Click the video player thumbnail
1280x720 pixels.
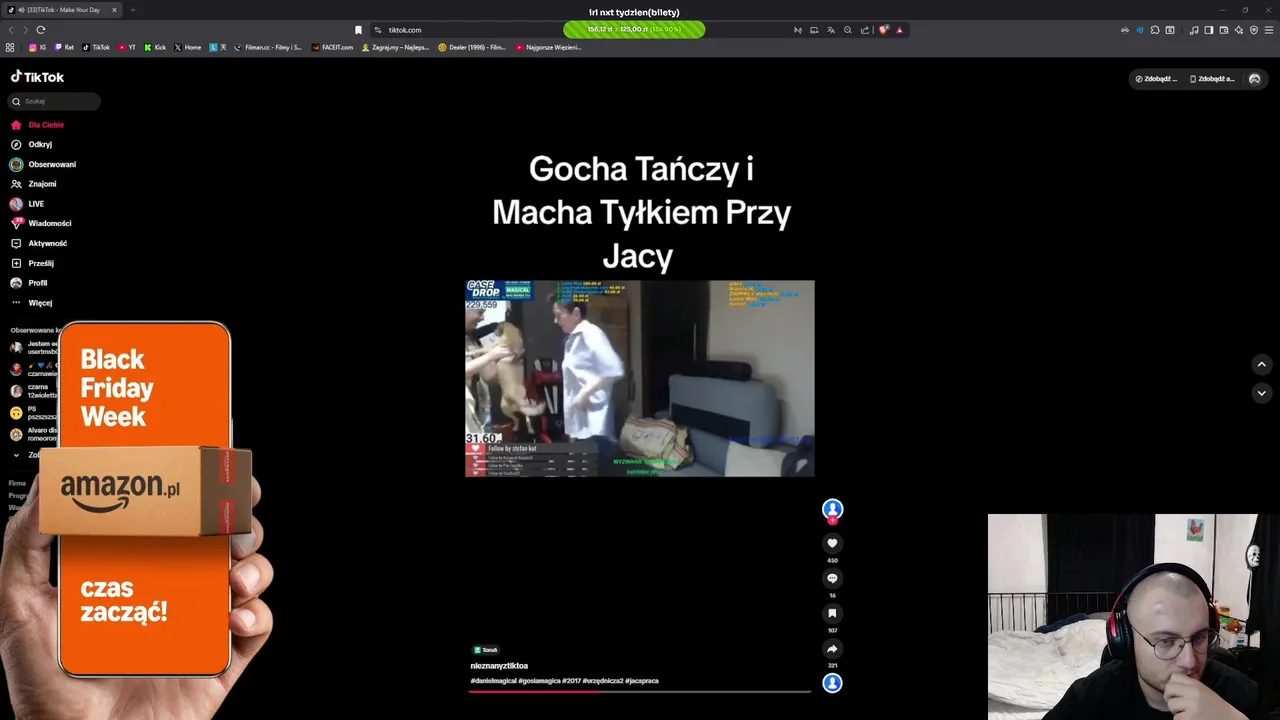[x=640, y=378]
